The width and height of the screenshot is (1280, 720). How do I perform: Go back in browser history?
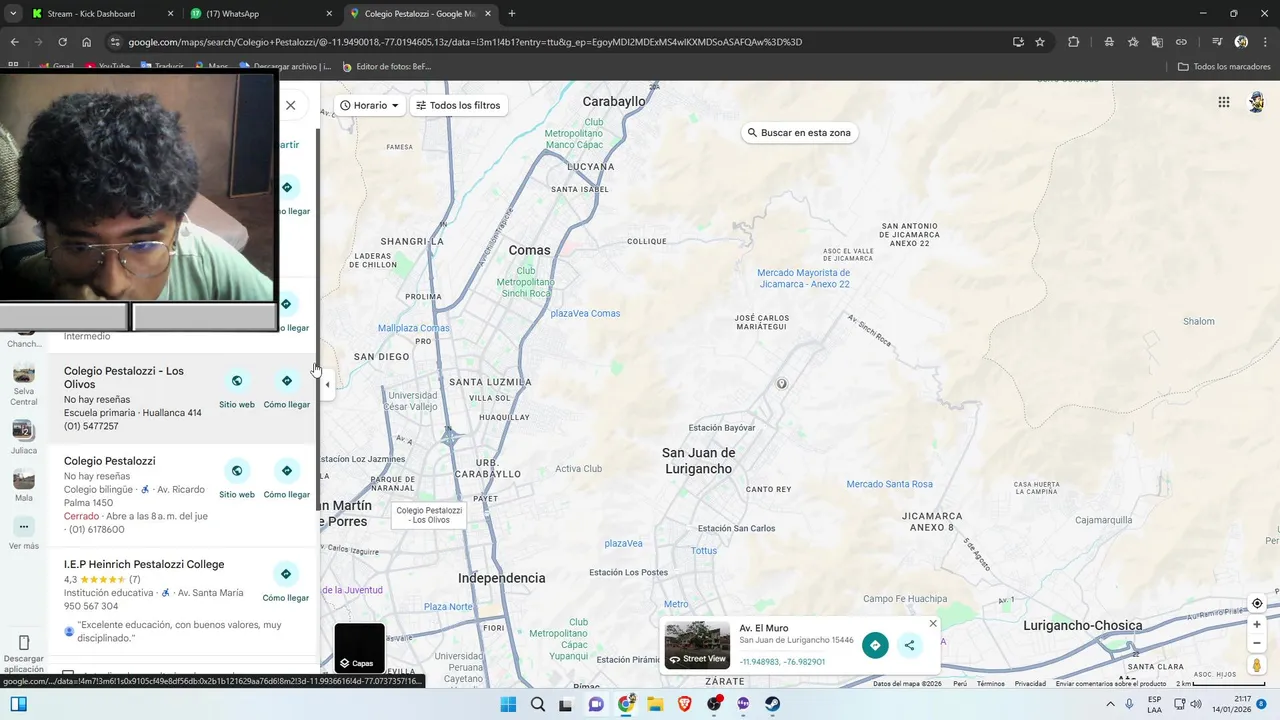click(14, 42)
